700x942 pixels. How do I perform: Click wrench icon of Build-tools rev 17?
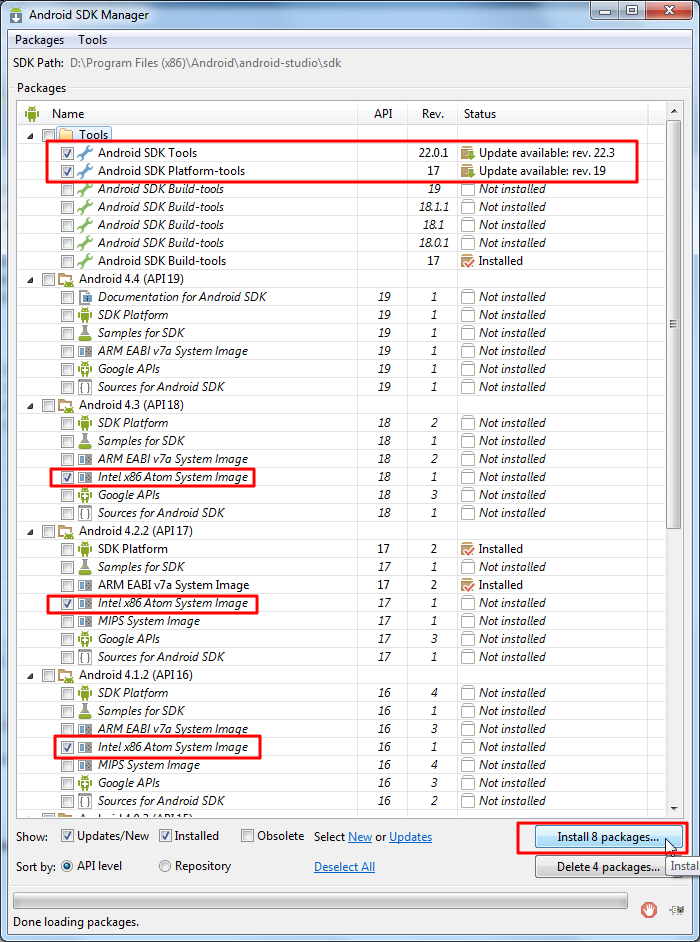coord(85,261)
